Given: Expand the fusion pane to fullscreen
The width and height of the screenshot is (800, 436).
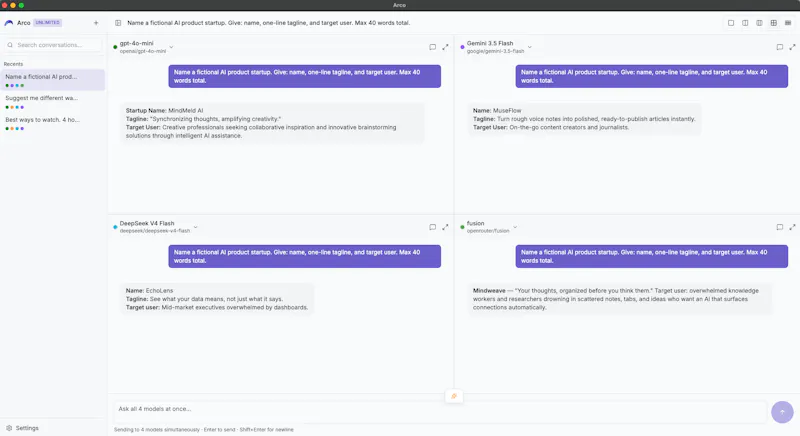Looking at the screenshot, I should coord(792,227).
